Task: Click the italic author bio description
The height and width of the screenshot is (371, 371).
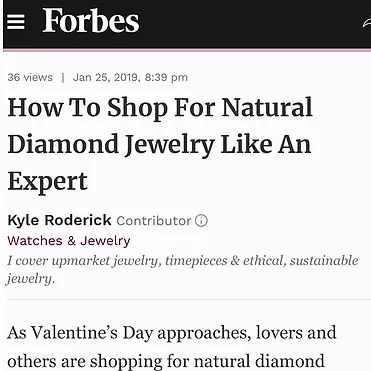Action: coord(183,269)
